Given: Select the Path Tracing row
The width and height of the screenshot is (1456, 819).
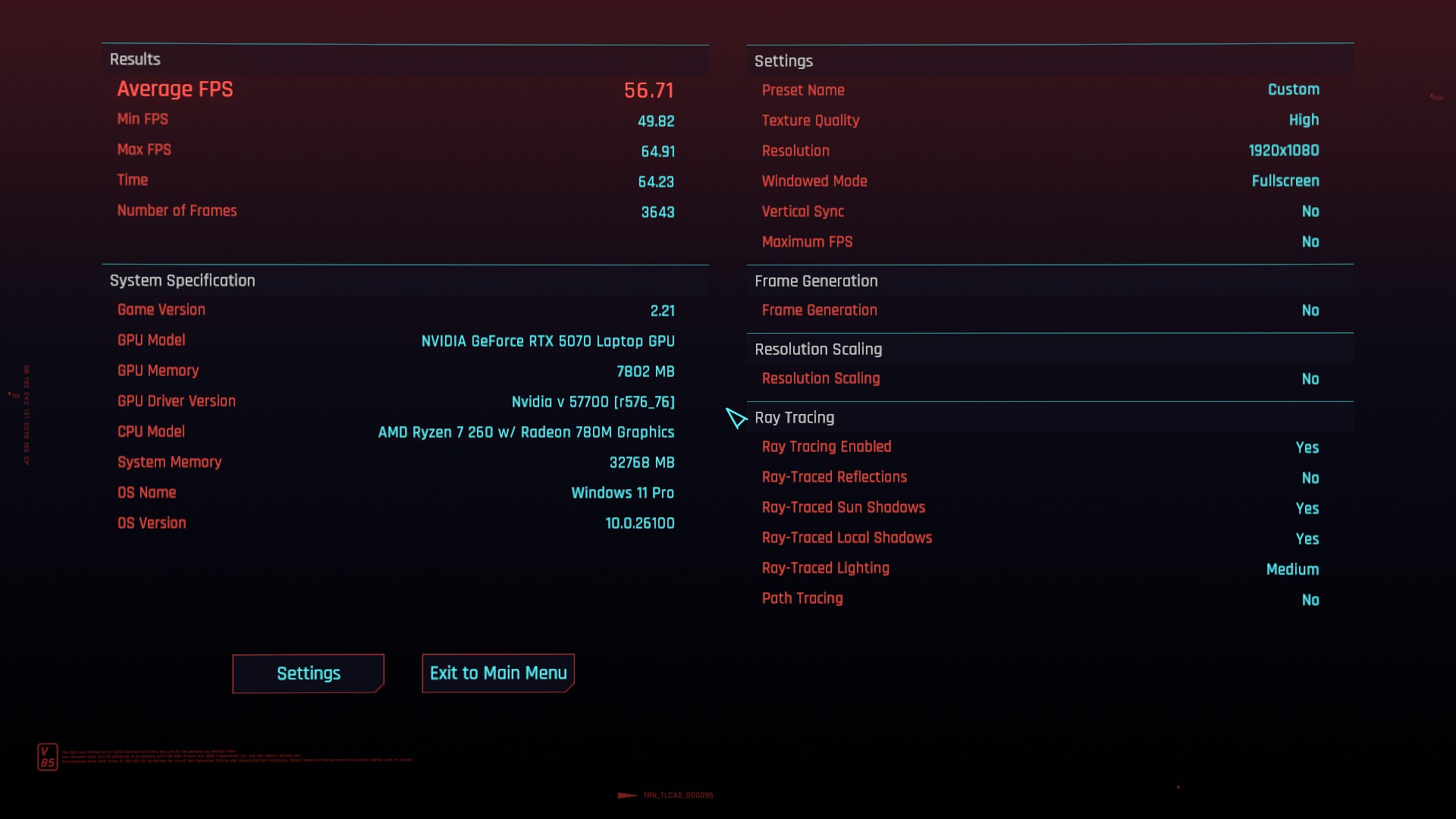Looking at the screenshot, I should pos(802,598).
